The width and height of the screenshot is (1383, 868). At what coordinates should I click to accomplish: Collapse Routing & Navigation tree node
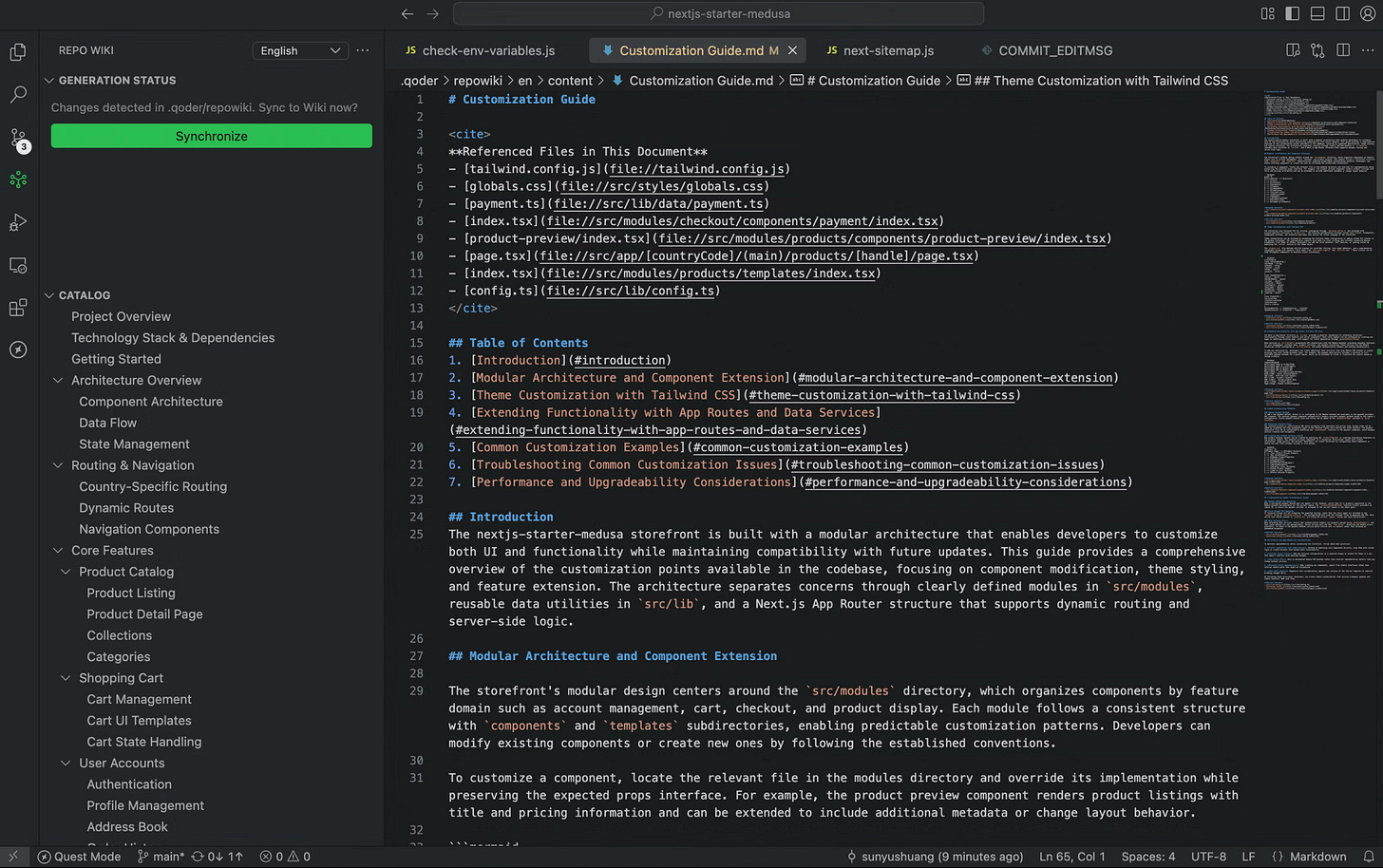(58, 465)
